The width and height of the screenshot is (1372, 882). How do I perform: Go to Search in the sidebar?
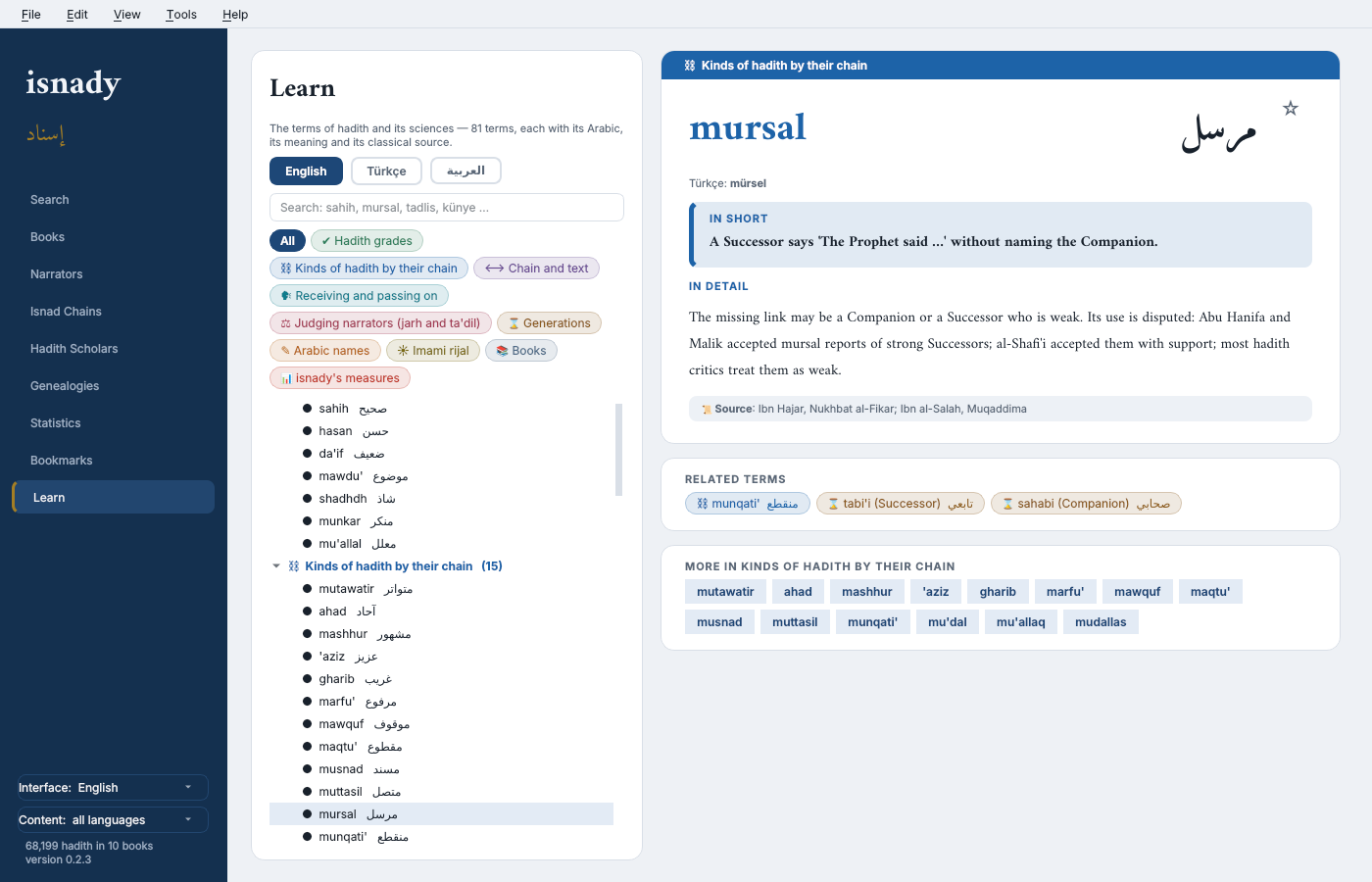113,200
